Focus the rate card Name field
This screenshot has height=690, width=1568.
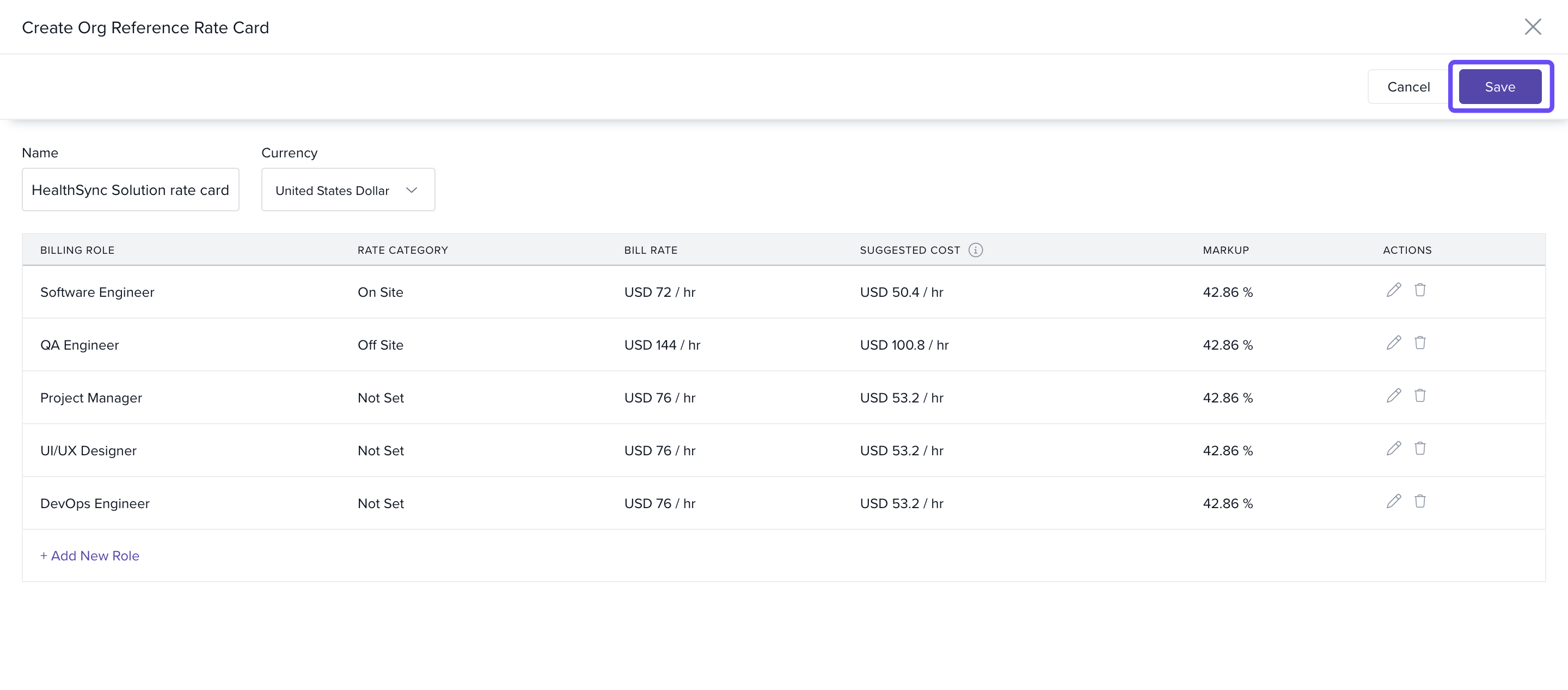click(130, 190)
